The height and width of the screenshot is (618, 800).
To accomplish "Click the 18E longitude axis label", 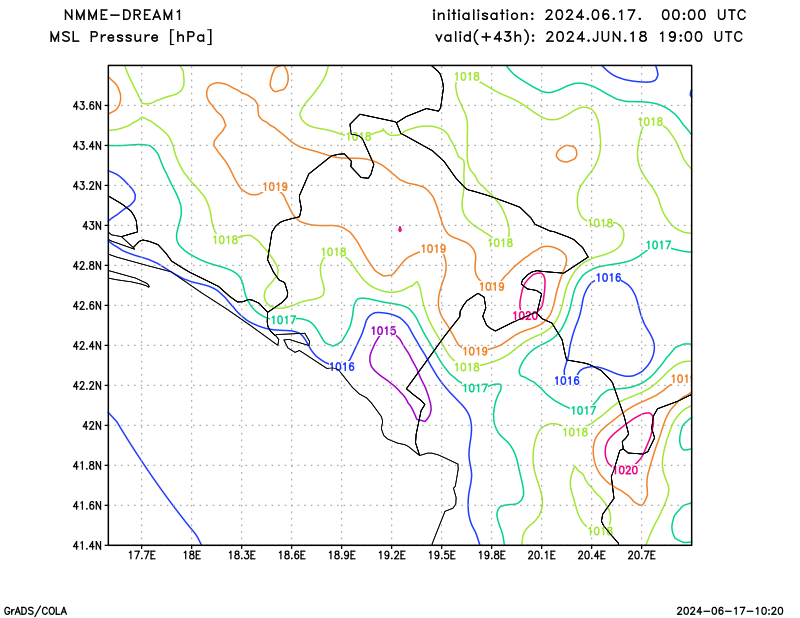I will click(x=191, y=555).
